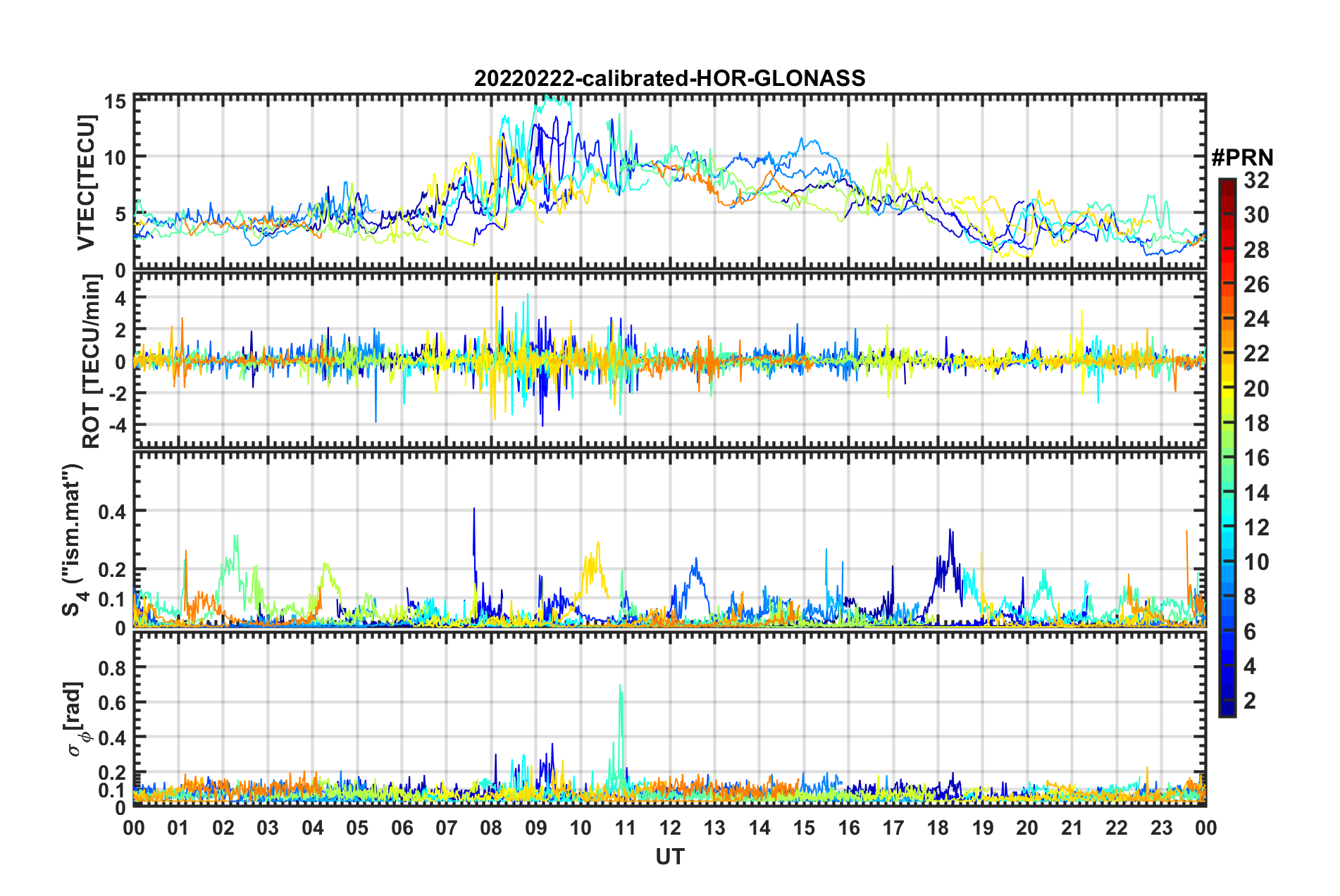The width and height of the screenshot is (1340, 896).
Task: Click the ROT axis tick label -2
Action: (x=117, y=394)
